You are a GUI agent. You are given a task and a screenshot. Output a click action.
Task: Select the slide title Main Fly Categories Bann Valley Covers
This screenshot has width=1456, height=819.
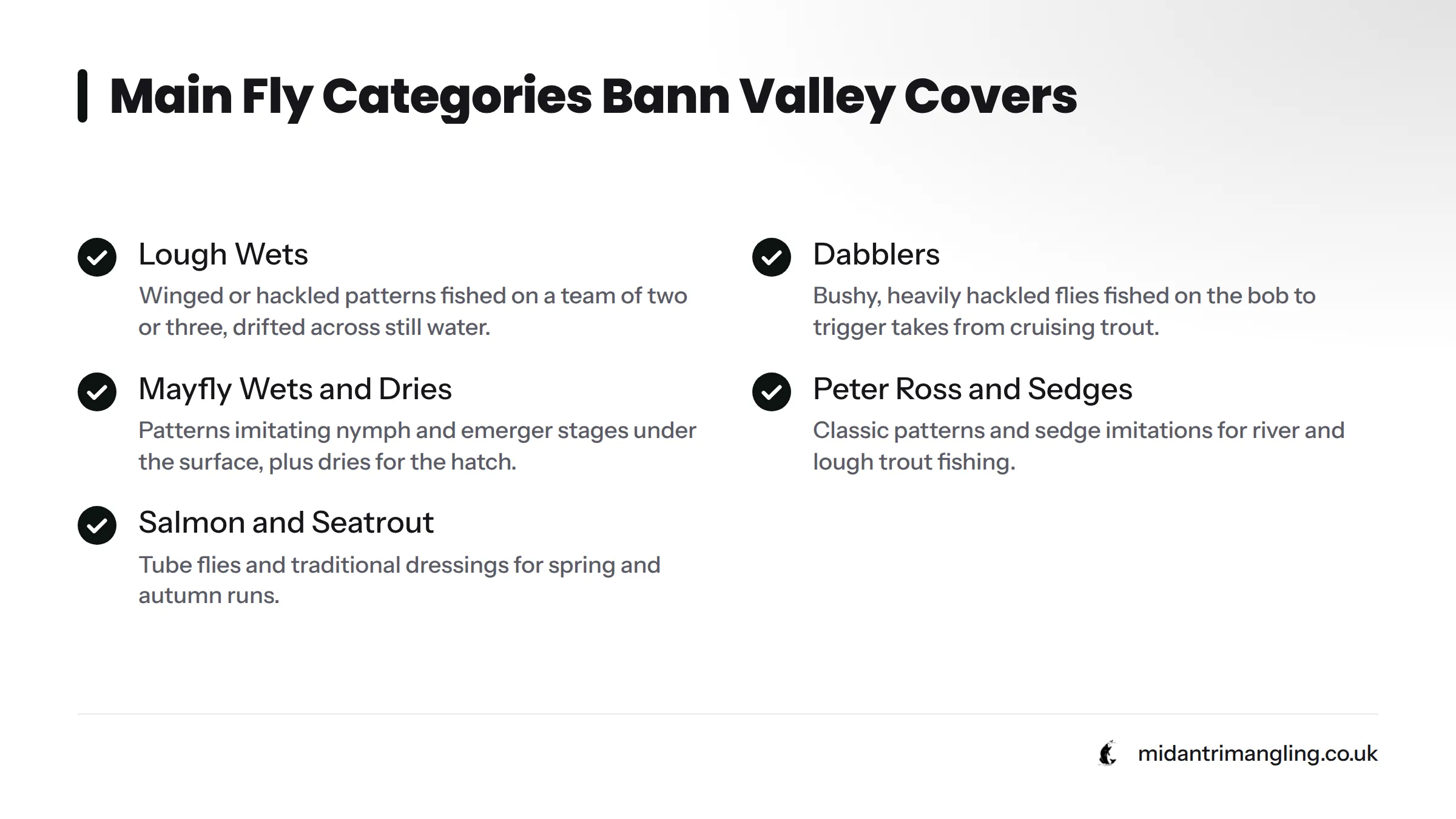[x=593, y=97]
